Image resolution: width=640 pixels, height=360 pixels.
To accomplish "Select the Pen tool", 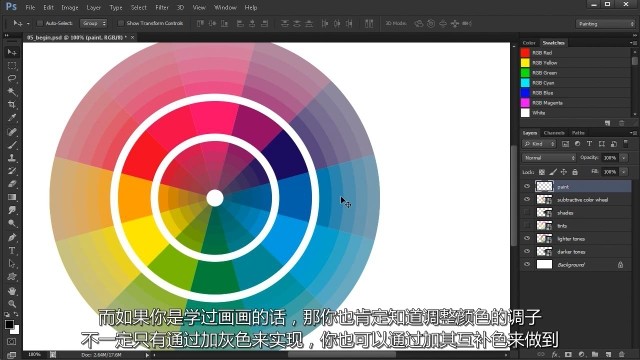I will pyautogui.click(x=12, y=237).
